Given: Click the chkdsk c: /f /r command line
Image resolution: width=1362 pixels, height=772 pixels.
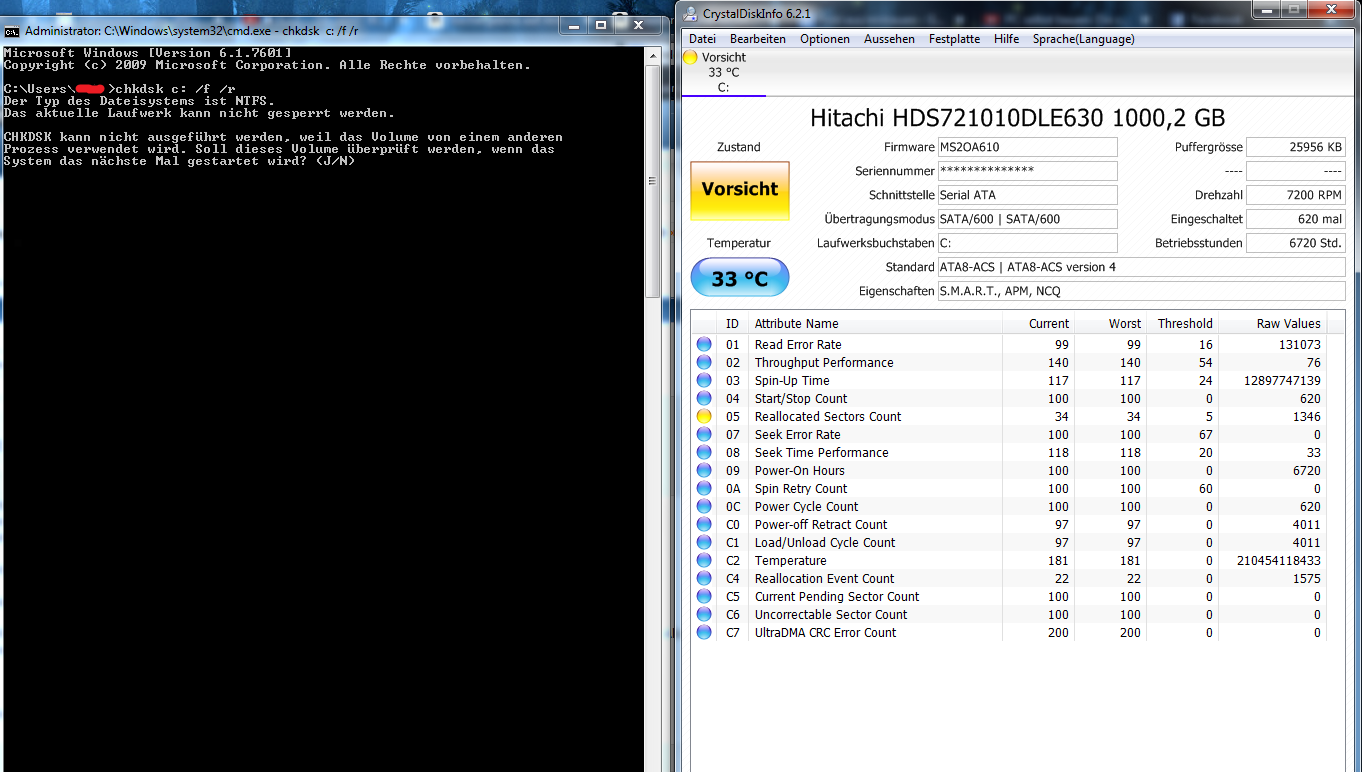Looking at the screenshot, I should coord(120,89).
